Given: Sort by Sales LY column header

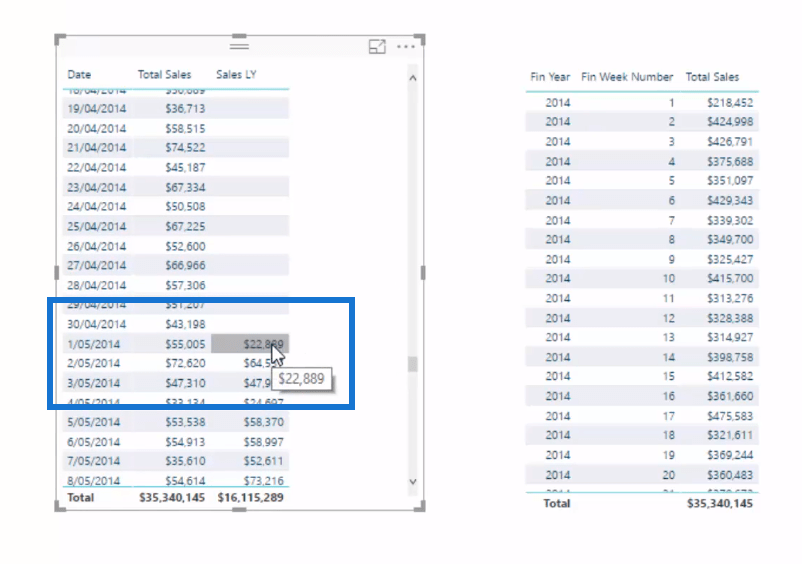Looking at the screenshot, I should pyautogui.click(x=236, y=75).
